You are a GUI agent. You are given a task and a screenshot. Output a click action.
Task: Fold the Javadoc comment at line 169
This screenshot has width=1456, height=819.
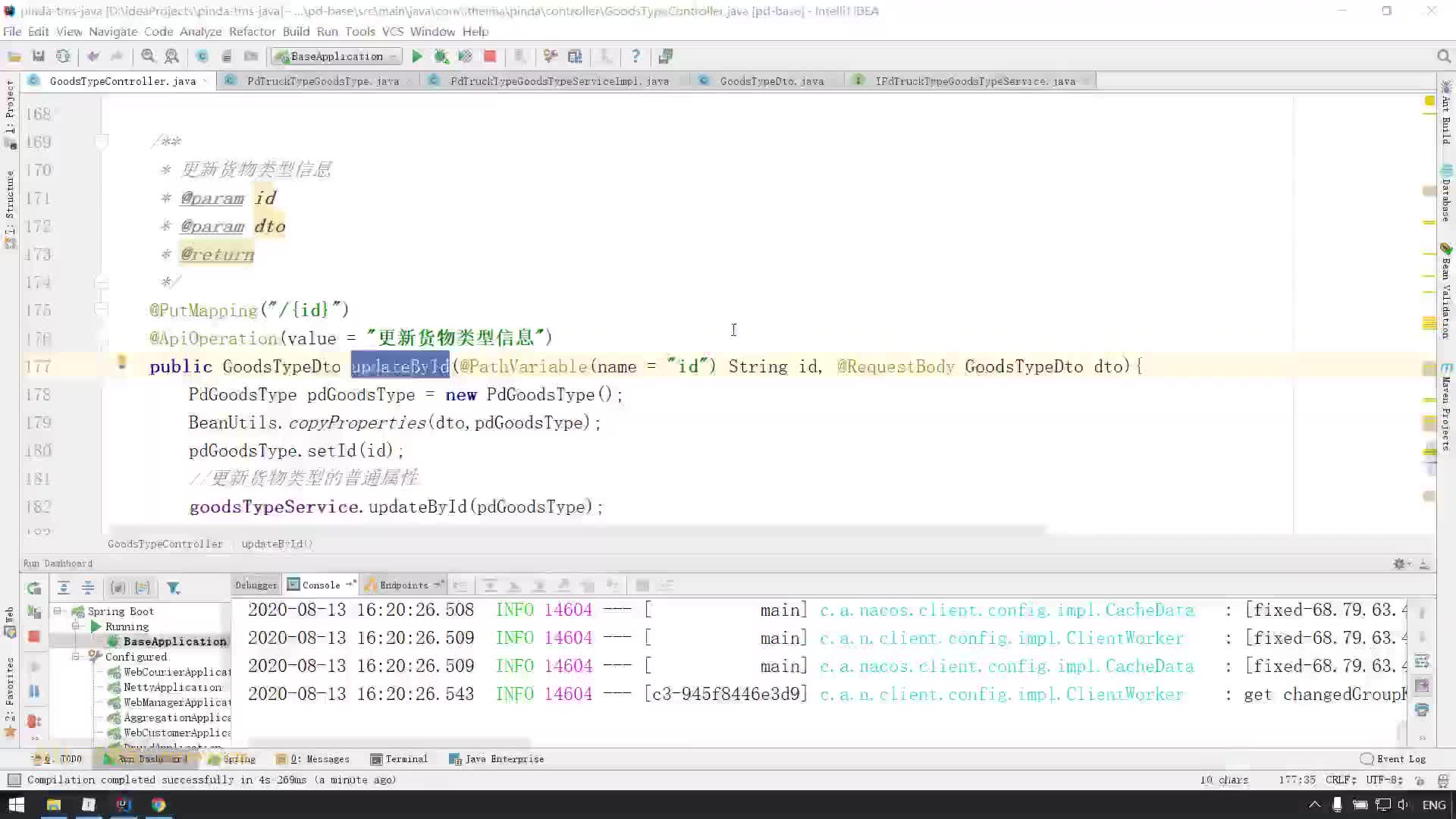101,141
